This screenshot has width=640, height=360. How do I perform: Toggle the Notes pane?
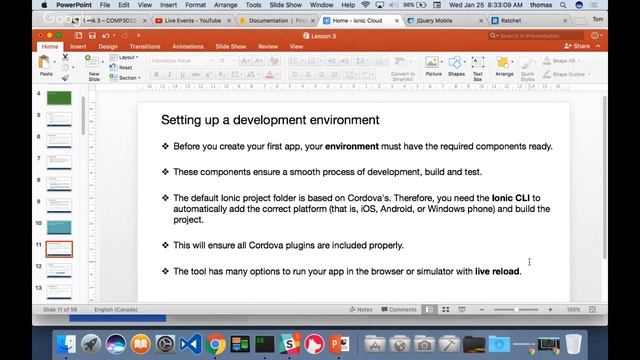361,309
